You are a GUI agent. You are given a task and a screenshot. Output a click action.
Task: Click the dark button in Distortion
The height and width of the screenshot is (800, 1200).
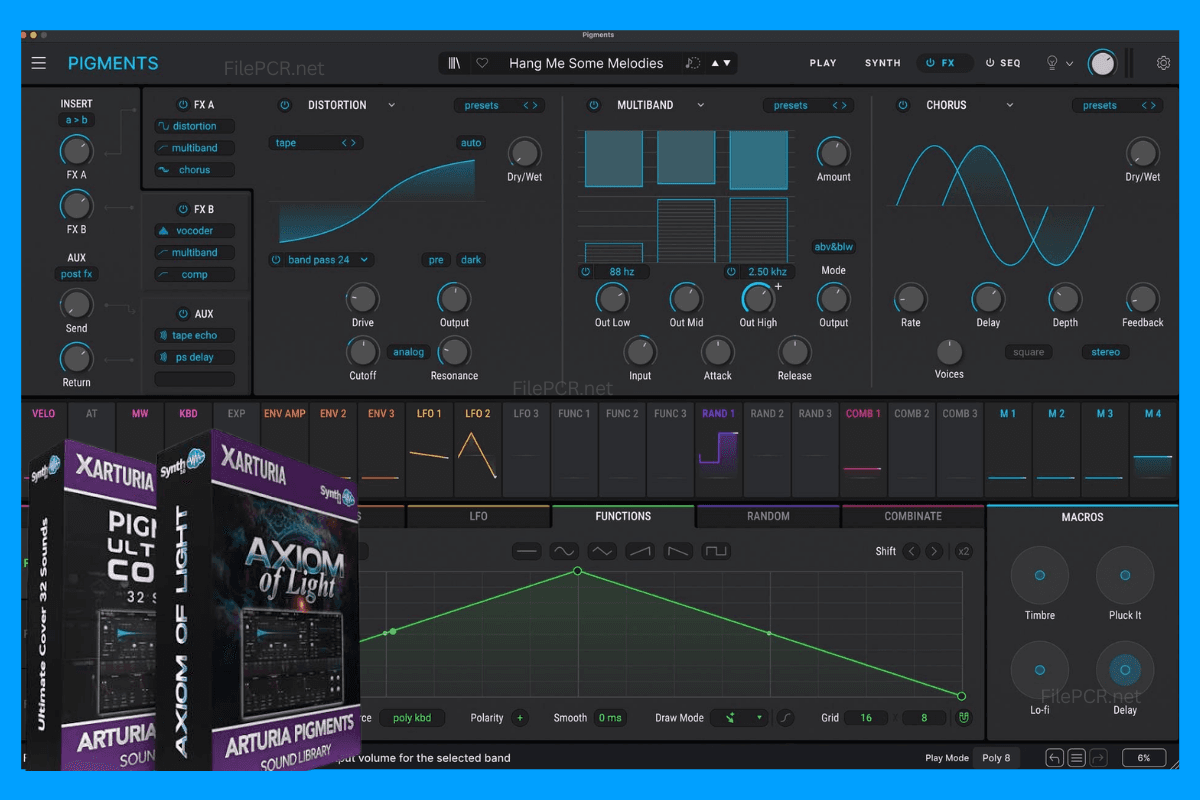tap(470, 260)
